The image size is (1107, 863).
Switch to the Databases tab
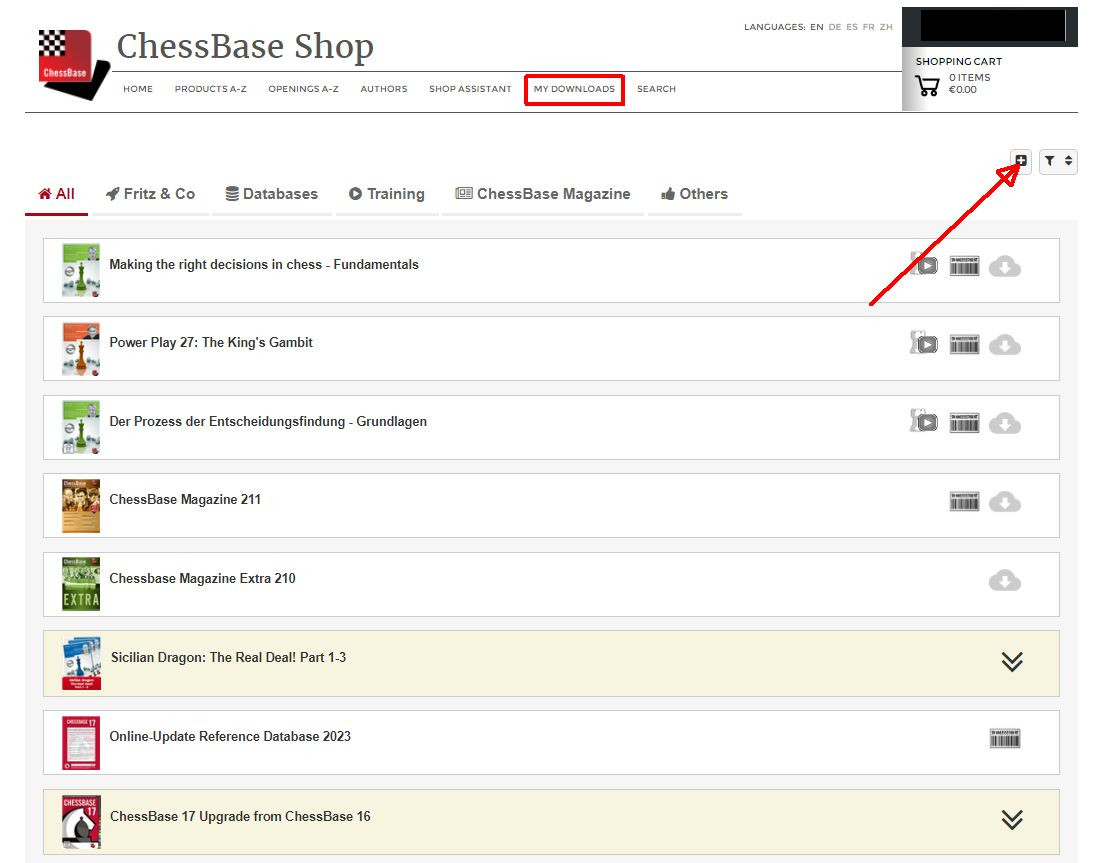click(271, 193)
